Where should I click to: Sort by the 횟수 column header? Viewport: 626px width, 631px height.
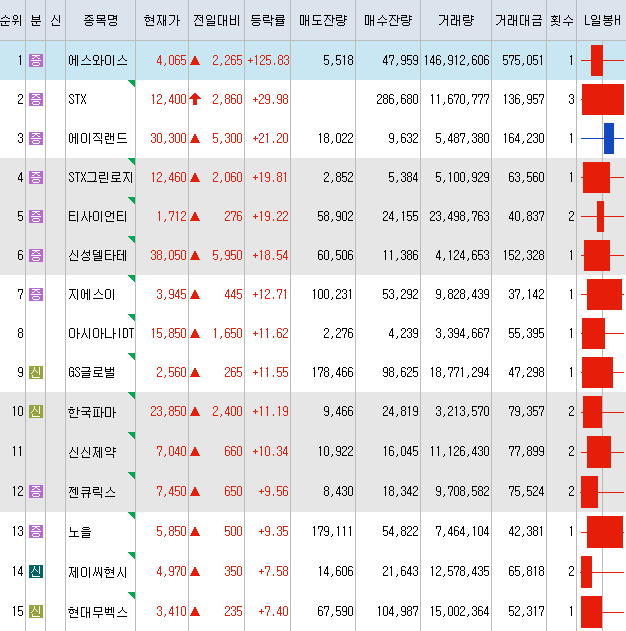(x=562, y=20)
